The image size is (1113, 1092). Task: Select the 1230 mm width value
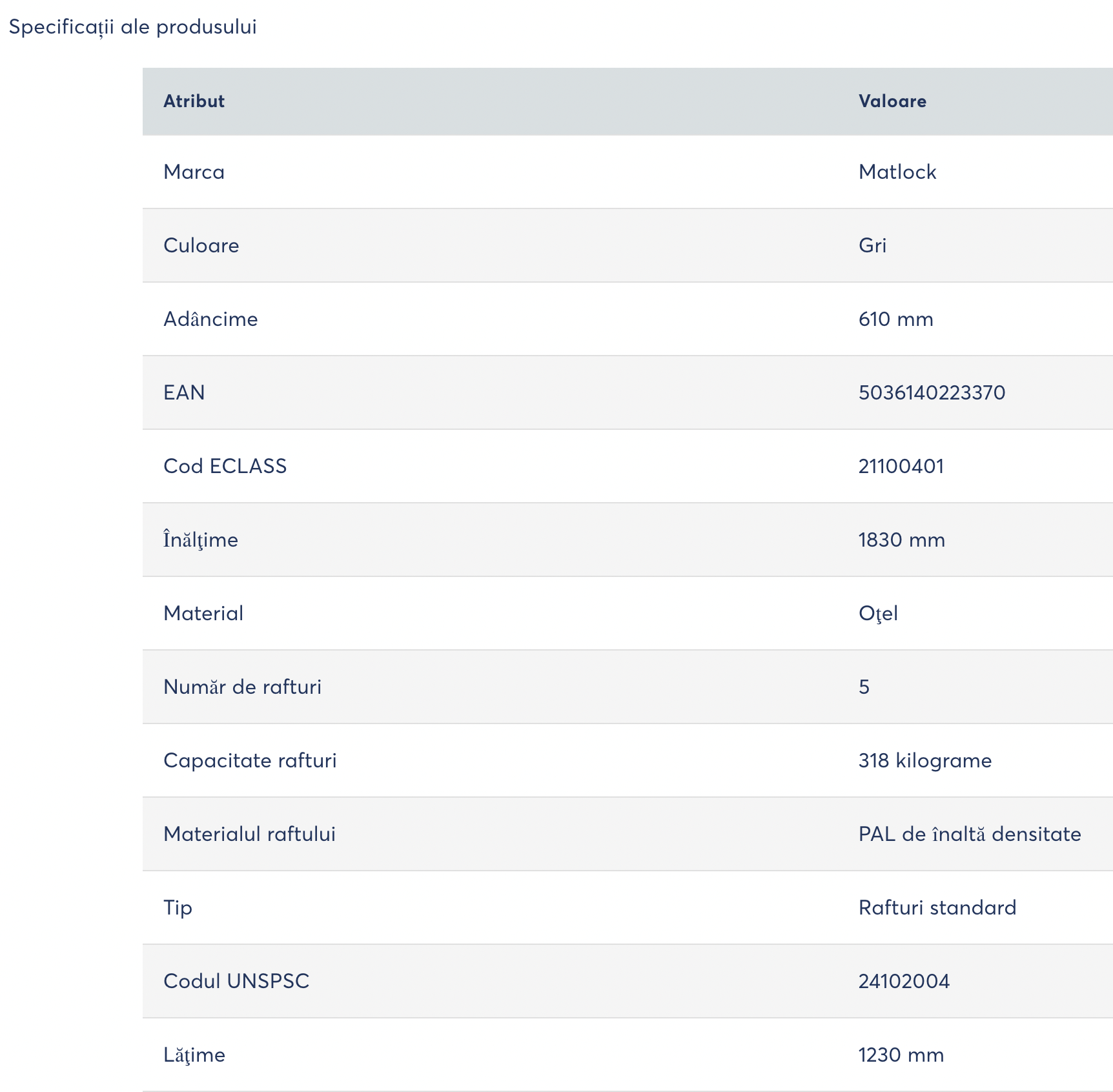coord(901,1055)
